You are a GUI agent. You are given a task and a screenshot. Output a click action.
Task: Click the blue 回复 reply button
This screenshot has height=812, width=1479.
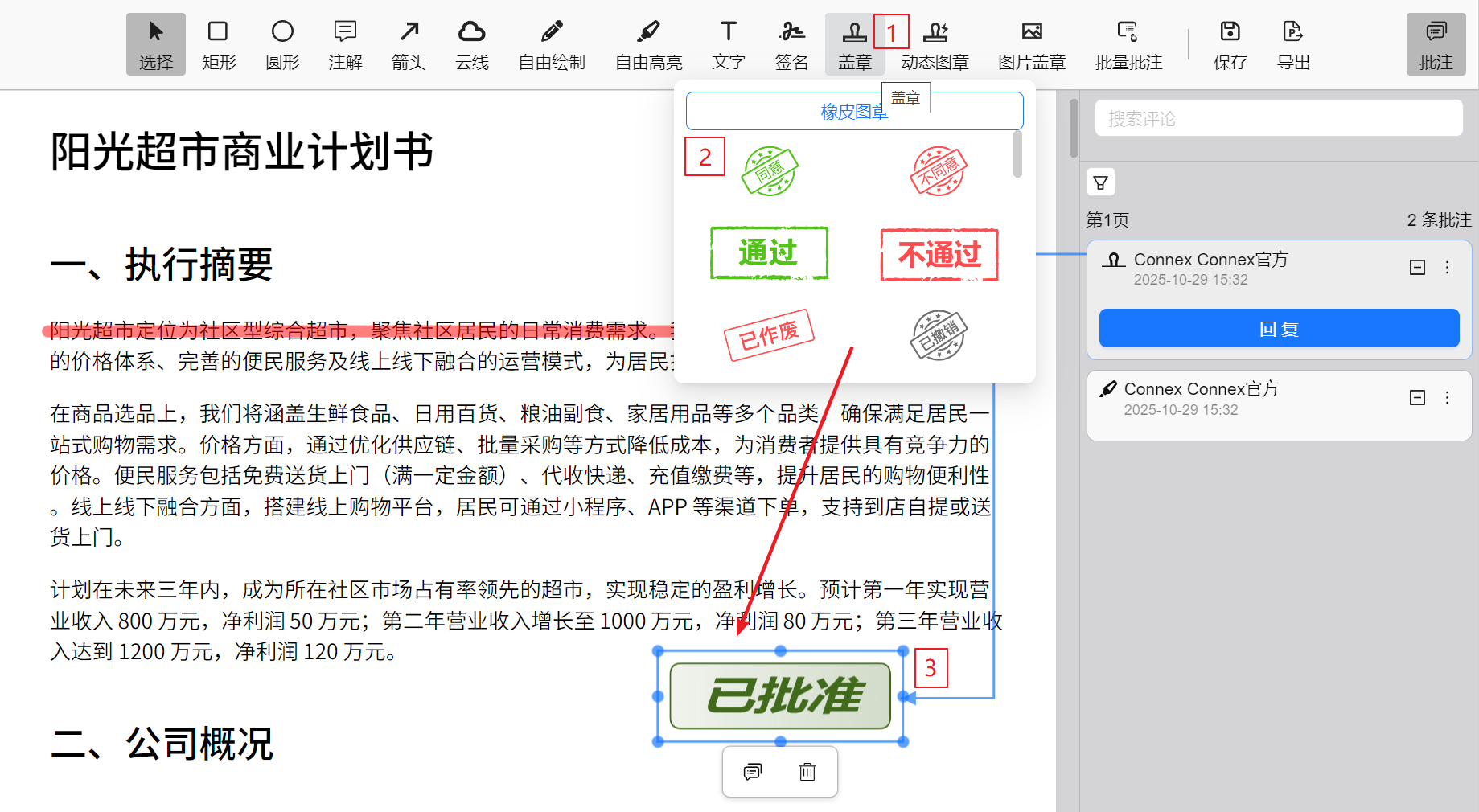1279,329
